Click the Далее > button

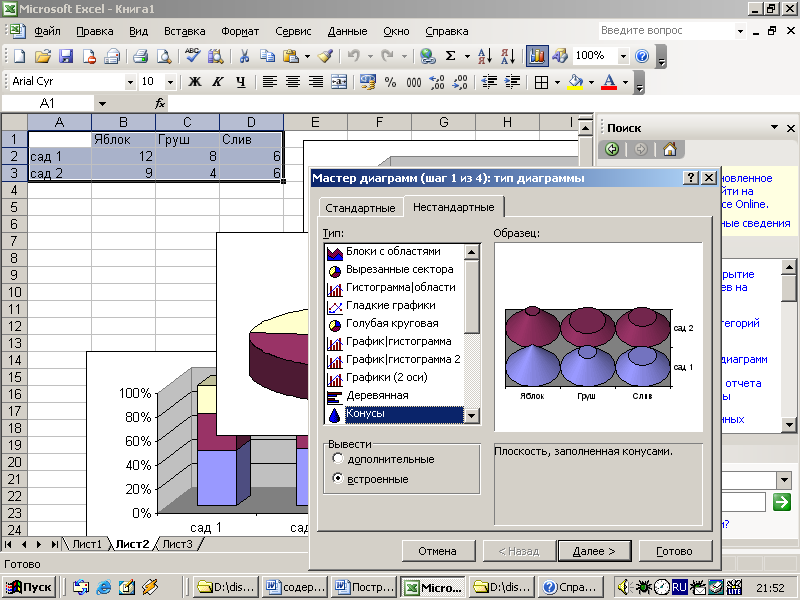tap(594, 551)
